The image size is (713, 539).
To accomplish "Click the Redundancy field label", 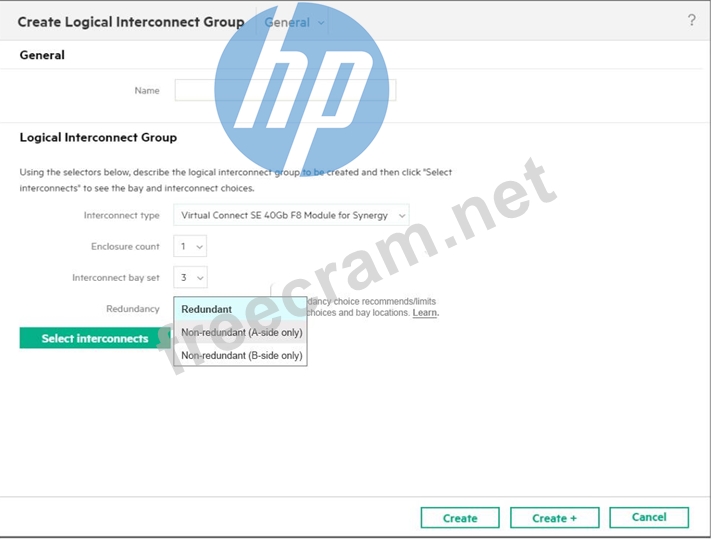I will click(x=133, y=309).
